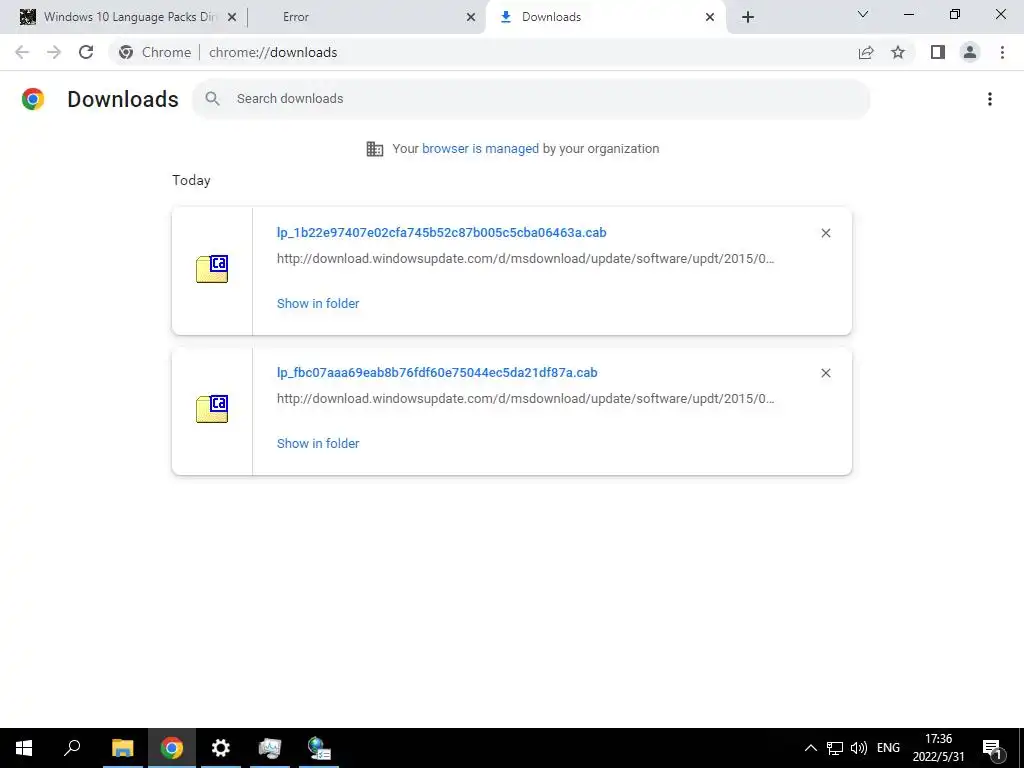Viewport: 1024px width, 768px height.
Task: Click ENG input language indicator
Action: click(x=888, y=748)
